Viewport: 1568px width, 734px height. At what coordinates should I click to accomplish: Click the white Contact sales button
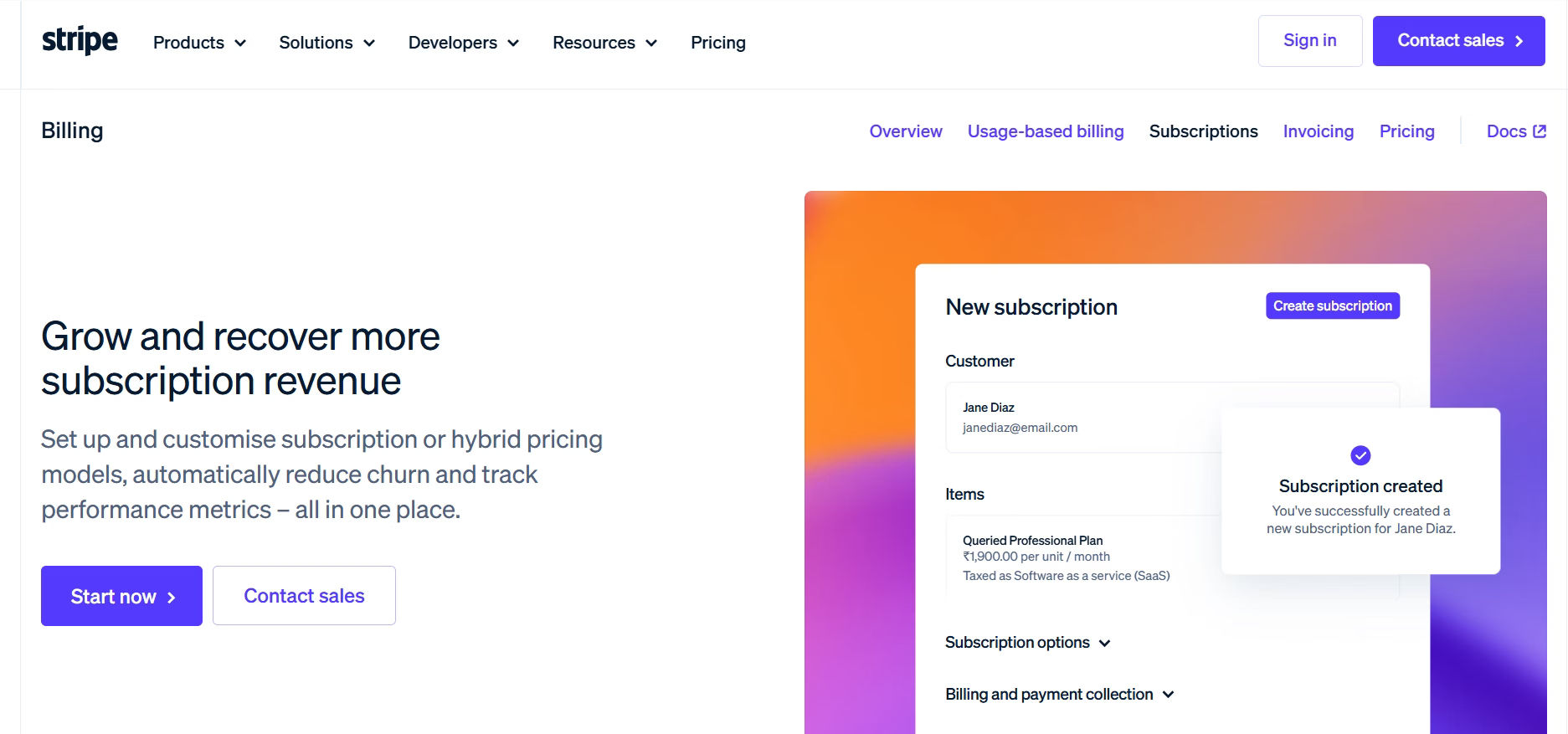click(304, 596)
